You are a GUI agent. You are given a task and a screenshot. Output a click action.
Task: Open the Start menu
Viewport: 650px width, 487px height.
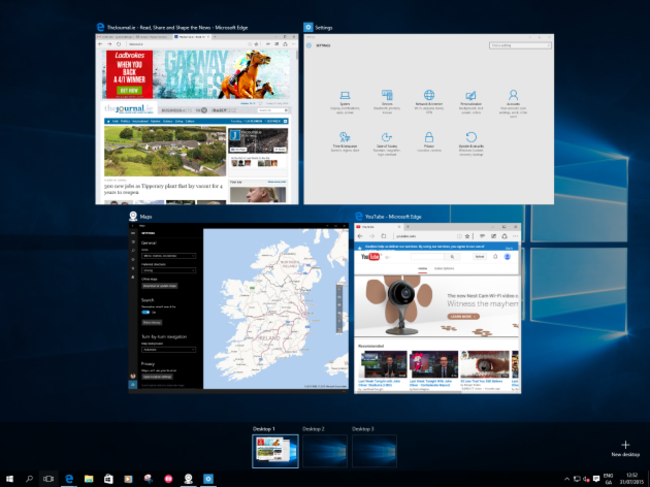tap(9, 479)
